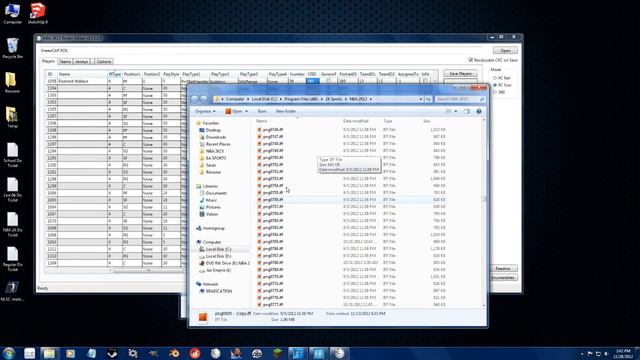Select Downloads in Explorer Favorites

tap(216, 137)
